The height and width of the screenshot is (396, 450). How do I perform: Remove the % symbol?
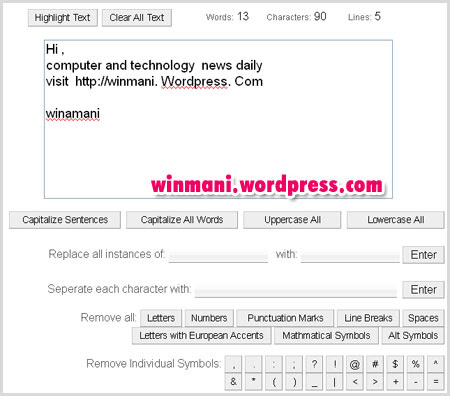tap(415, 364)
